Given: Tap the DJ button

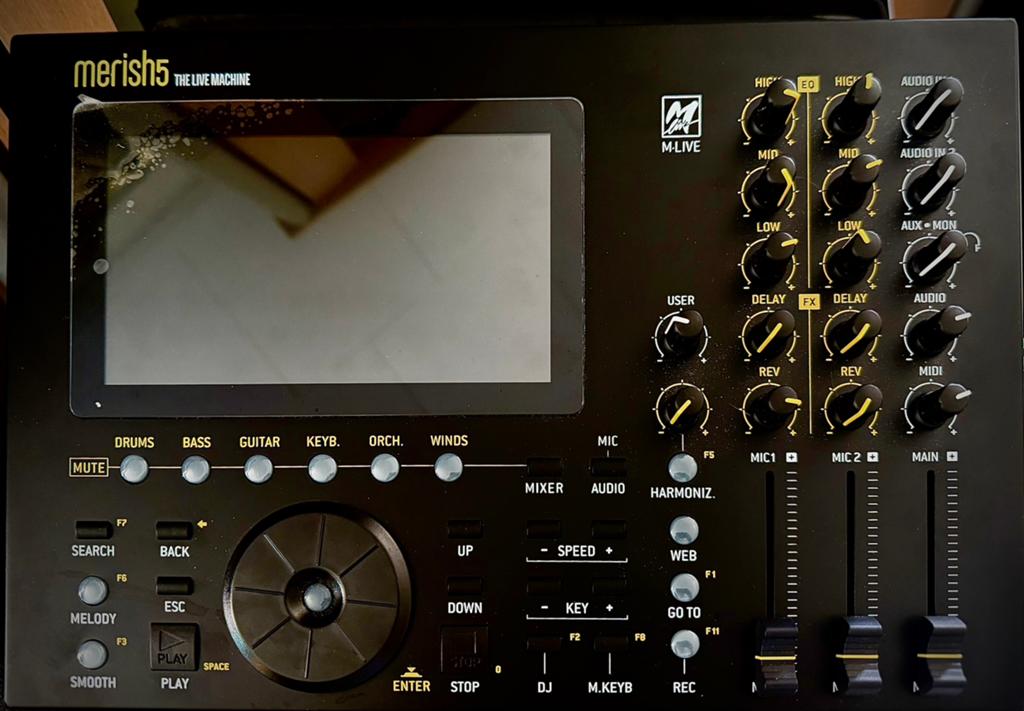Looking at the screenshot, I should (x=544, y=642).
